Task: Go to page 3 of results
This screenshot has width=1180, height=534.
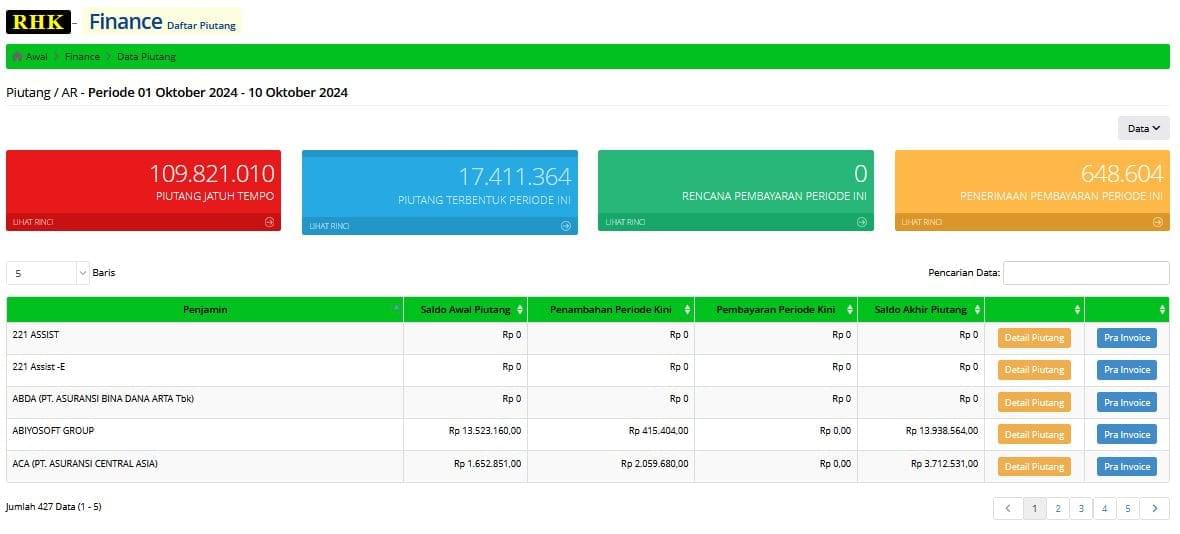Action: pyautogui.click(x=1080, y=509)
